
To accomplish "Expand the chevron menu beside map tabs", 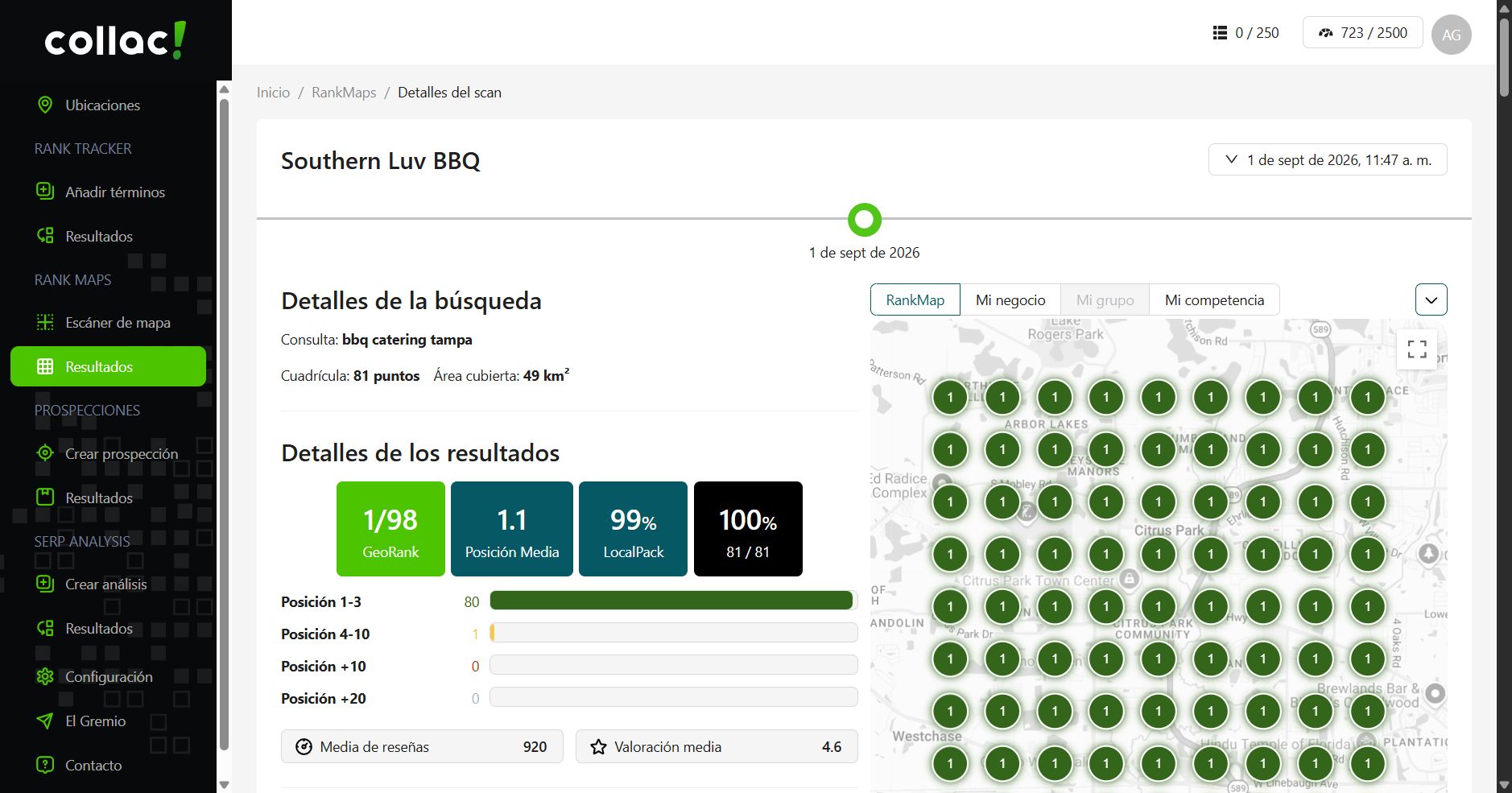I will click(x=1431, y=299).
